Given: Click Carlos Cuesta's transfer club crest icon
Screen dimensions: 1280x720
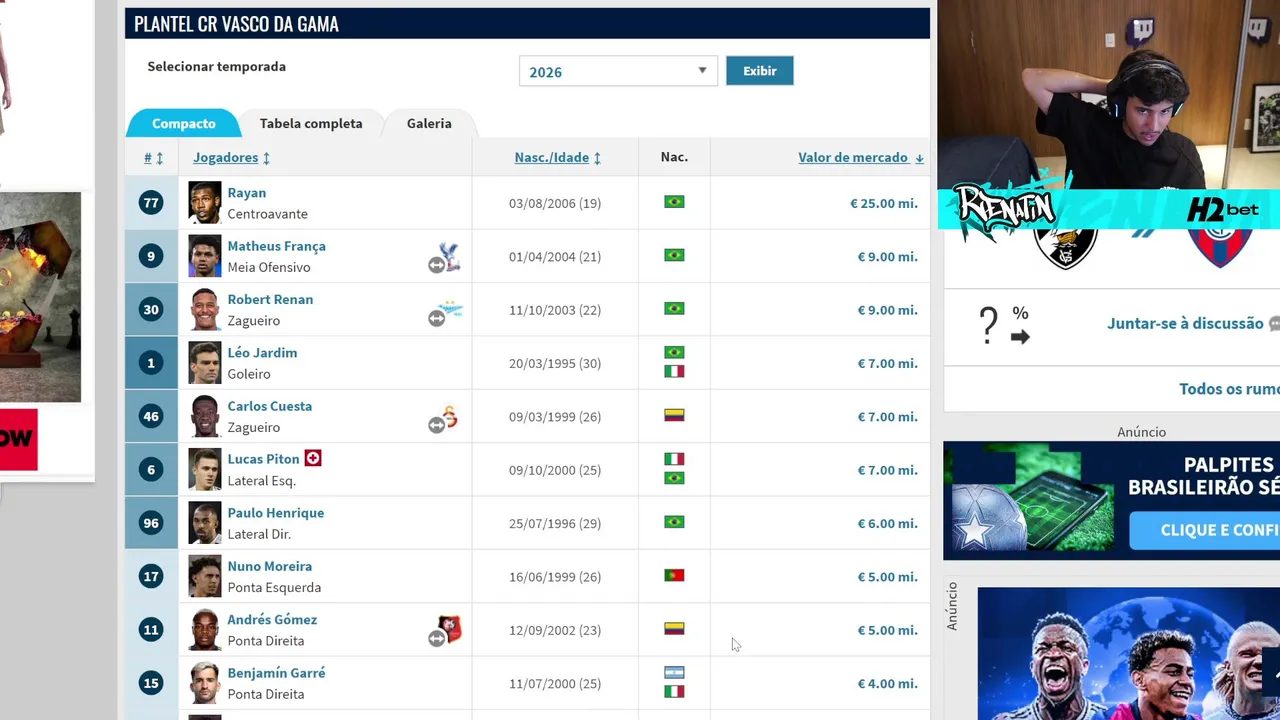Looking at the screenshot, I should coord(450,416).
